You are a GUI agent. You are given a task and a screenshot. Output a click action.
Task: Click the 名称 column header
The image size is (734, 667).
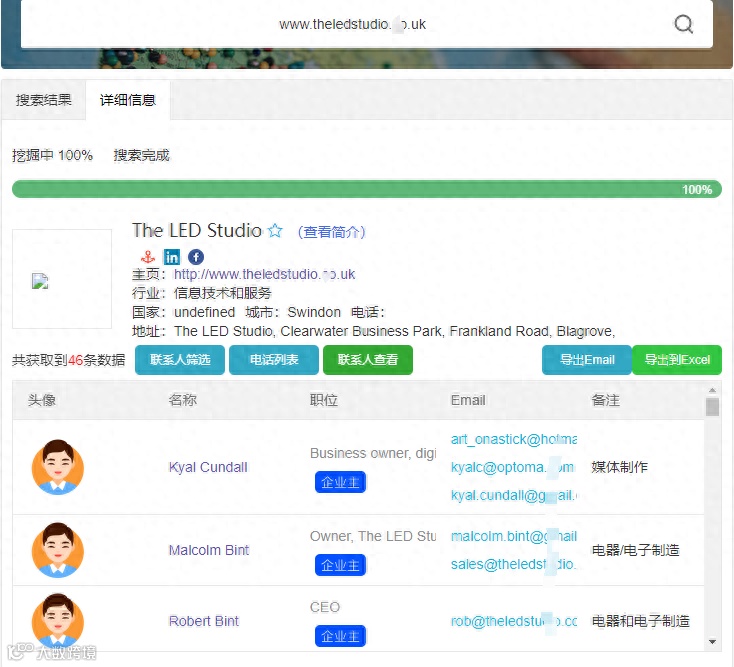click(183, 400)
